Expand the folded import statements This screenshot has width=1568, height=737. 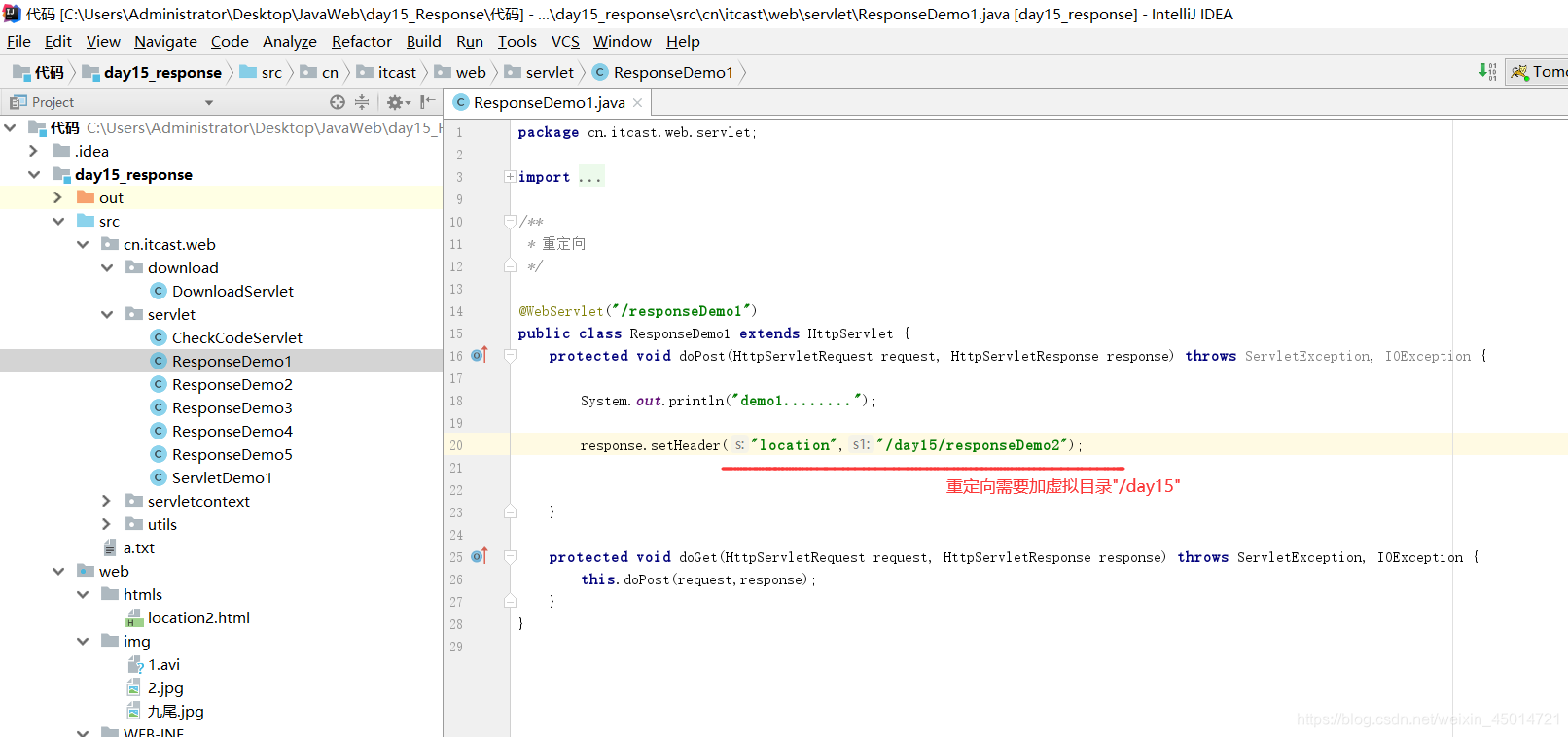[510, 177]
